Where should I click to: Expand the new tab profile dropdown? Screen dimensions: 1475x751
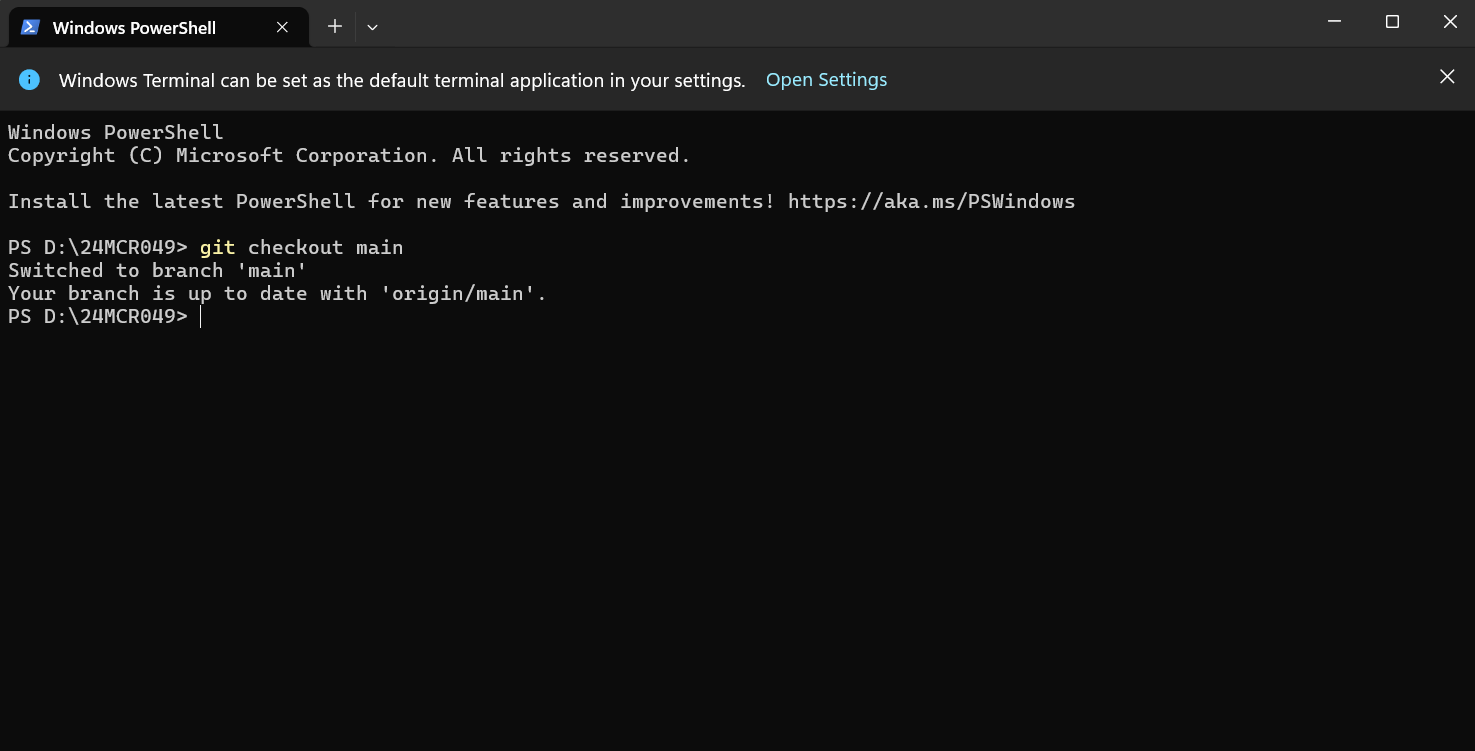372,27
